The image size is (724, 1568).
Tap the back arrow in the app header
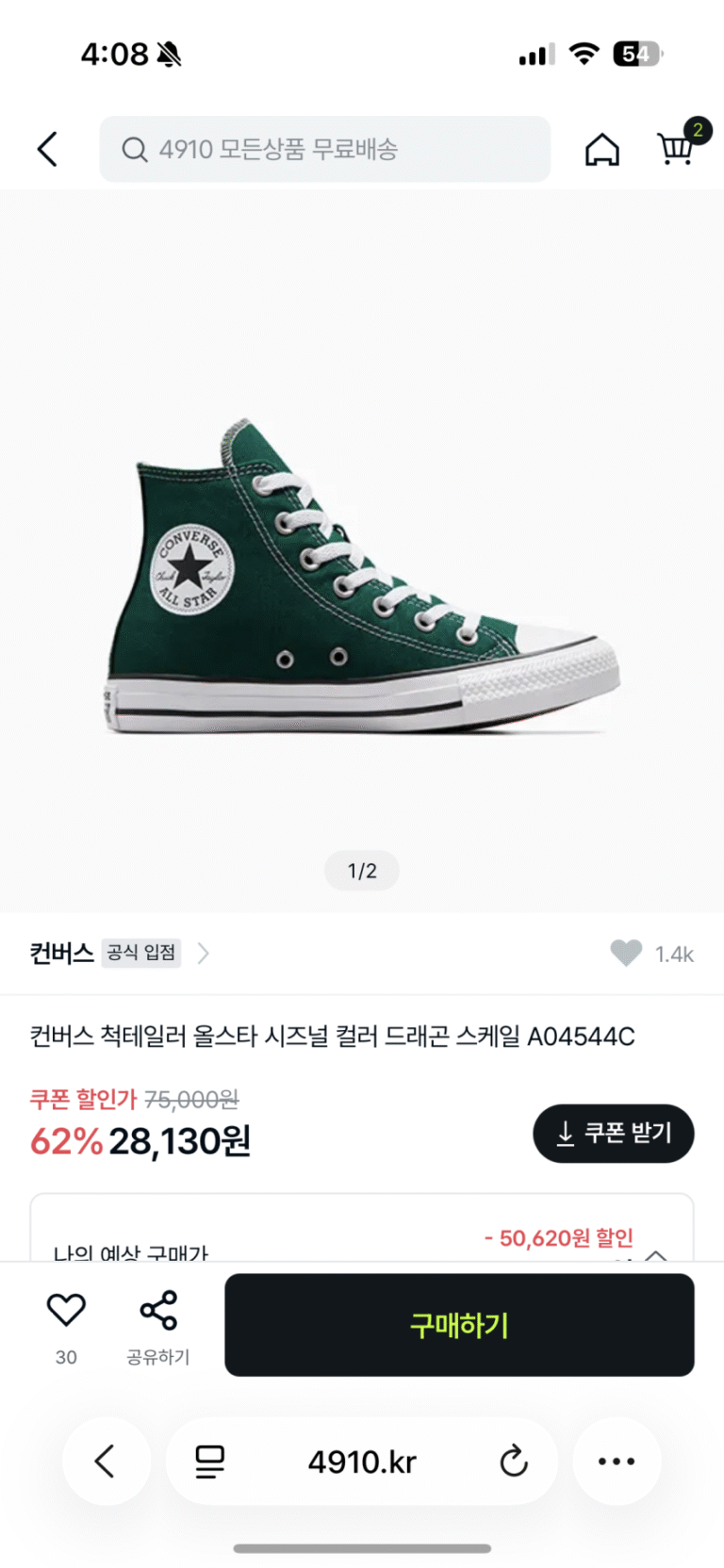point(48,149)
